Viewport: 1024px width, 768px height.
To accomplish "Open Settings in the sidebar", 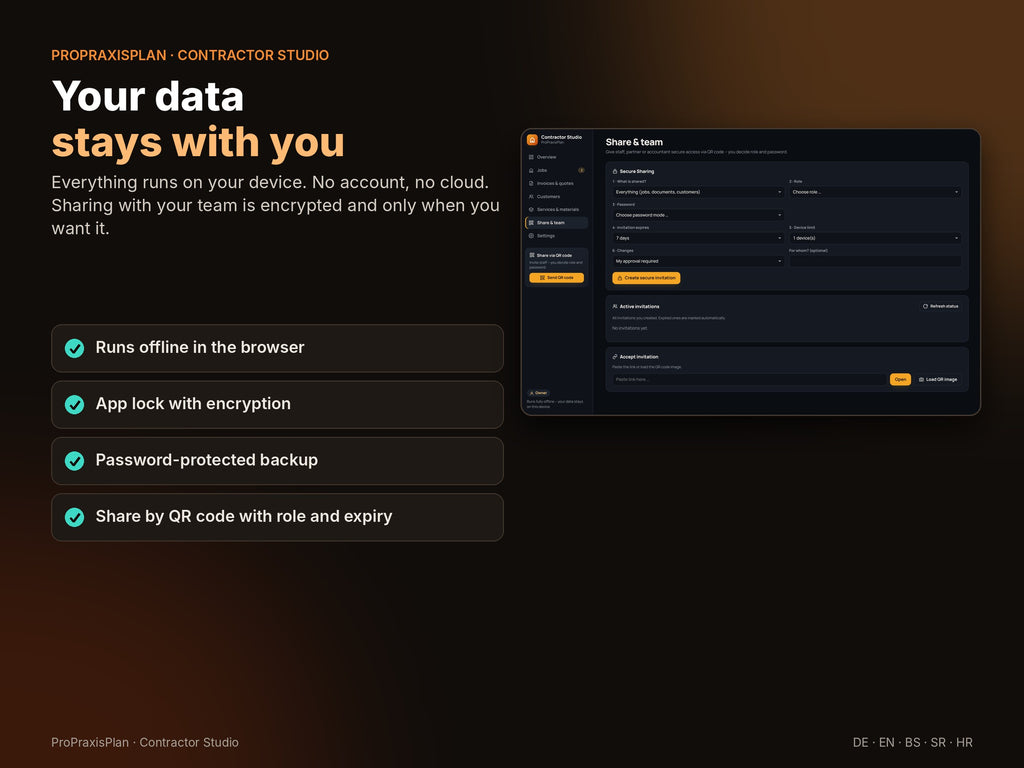I will tap(556, 236).
